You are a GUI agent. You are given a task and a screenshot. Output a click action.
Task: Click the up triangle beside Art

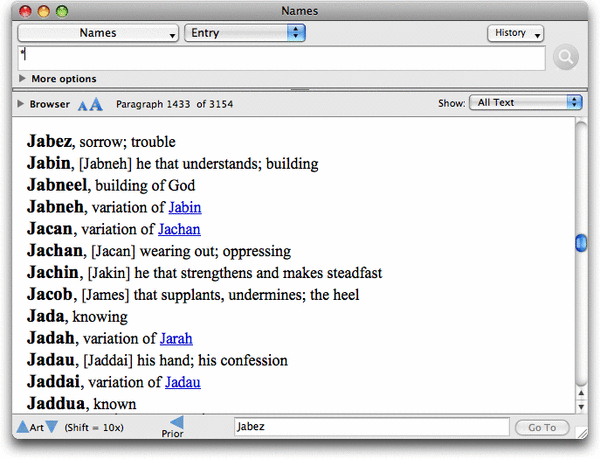[x=22, y=428]
